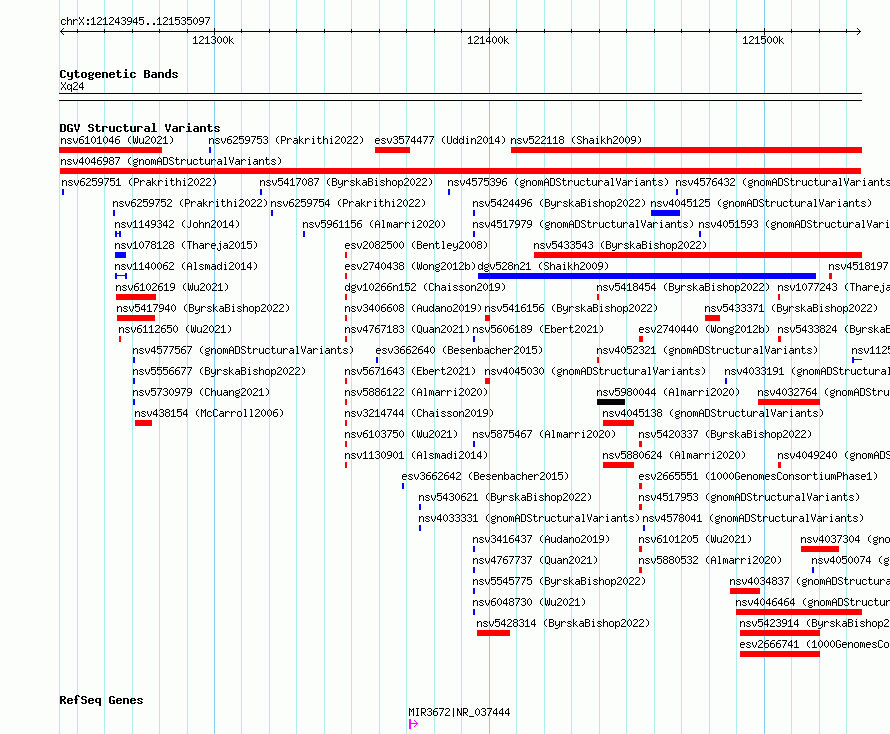
Task: Select the red nsv4034837 variant bar
Action: (745, 591)
